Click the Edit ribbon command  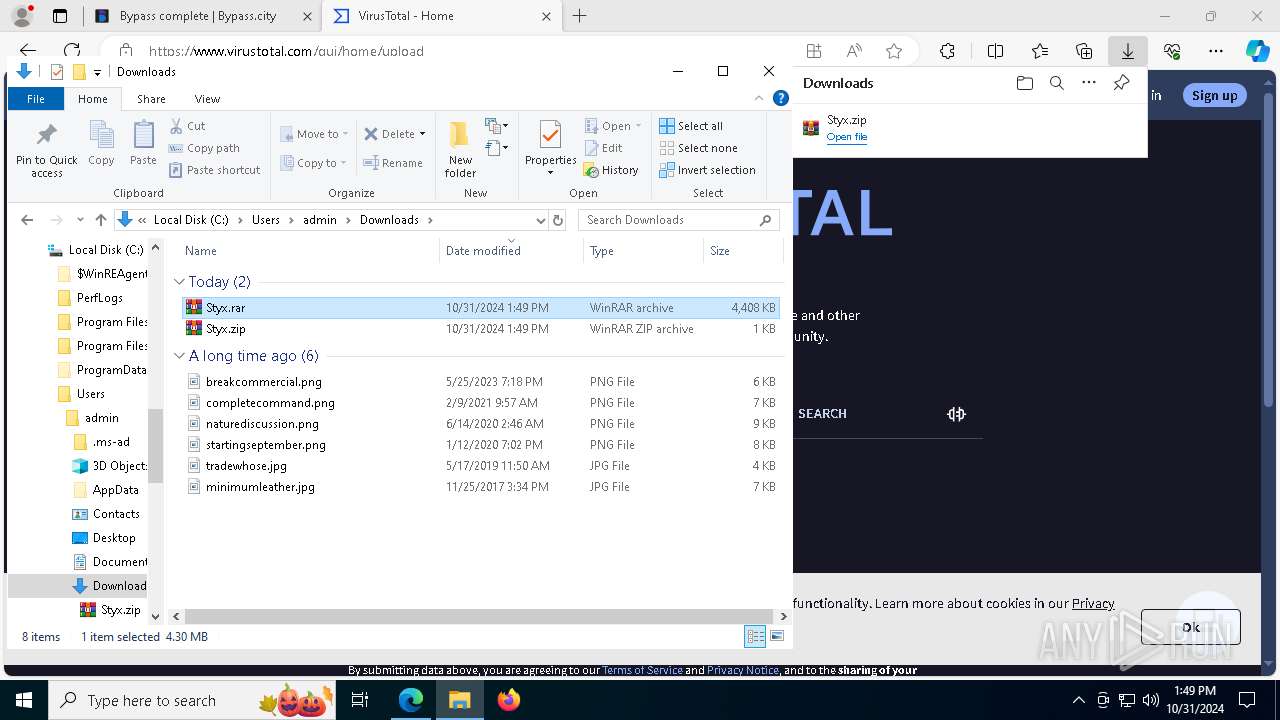(x=604, y=148)
